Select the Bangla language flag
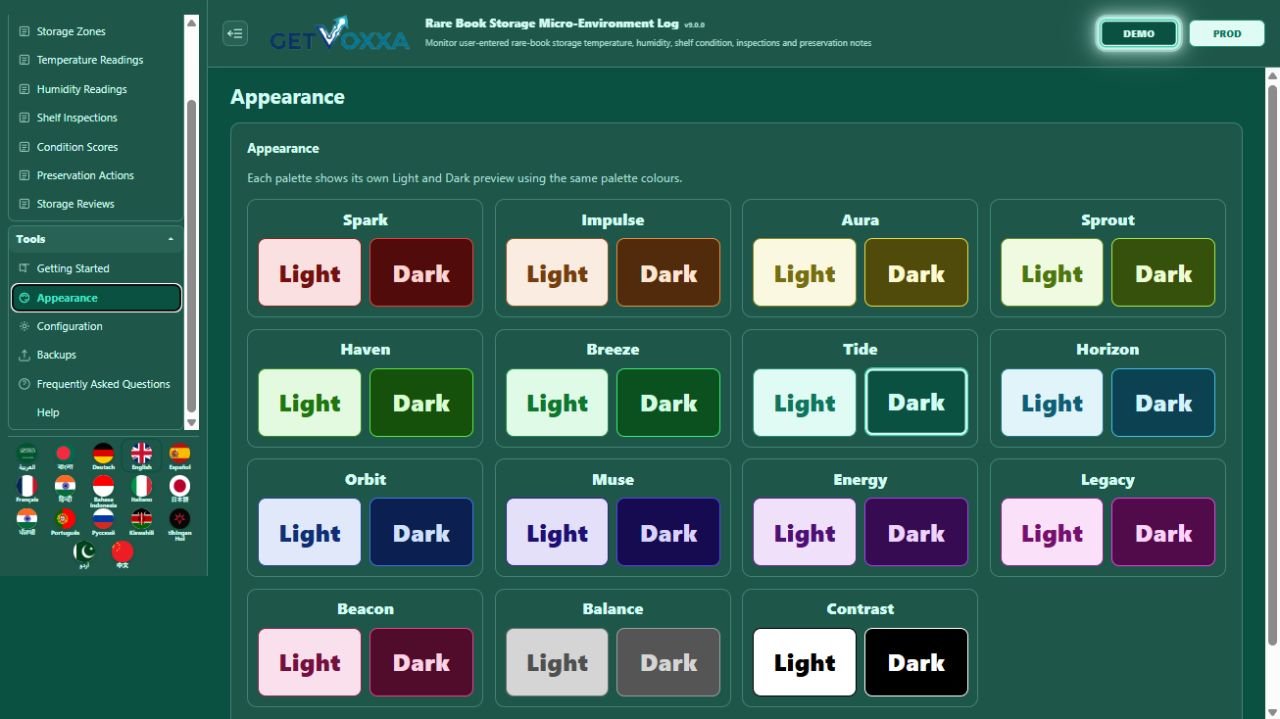This screenshot has height=719, width=1280. point(65,457)
